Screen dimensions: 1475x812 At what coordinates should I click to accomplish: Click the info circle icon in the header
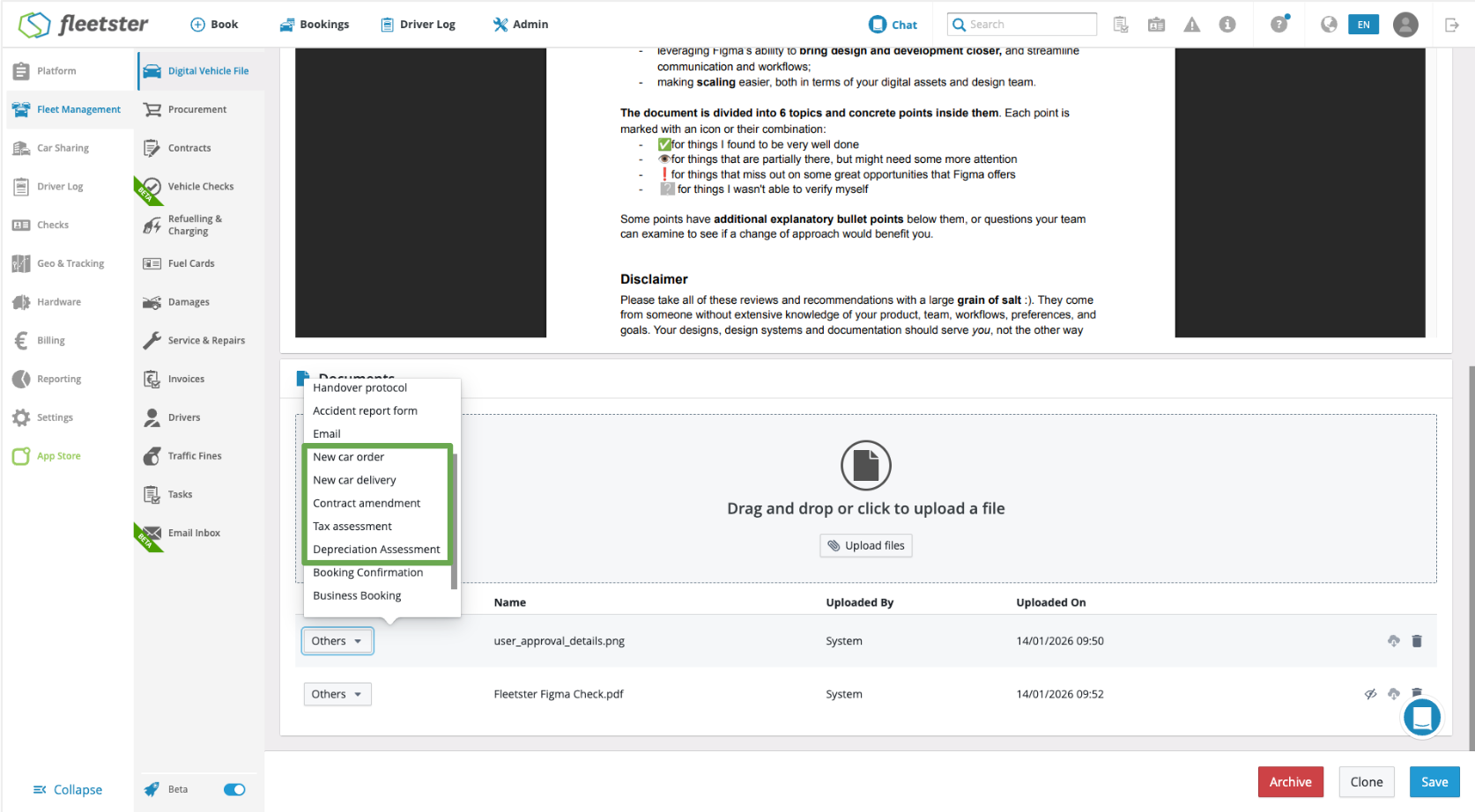pyautogui.click(x=1227, y=25)
